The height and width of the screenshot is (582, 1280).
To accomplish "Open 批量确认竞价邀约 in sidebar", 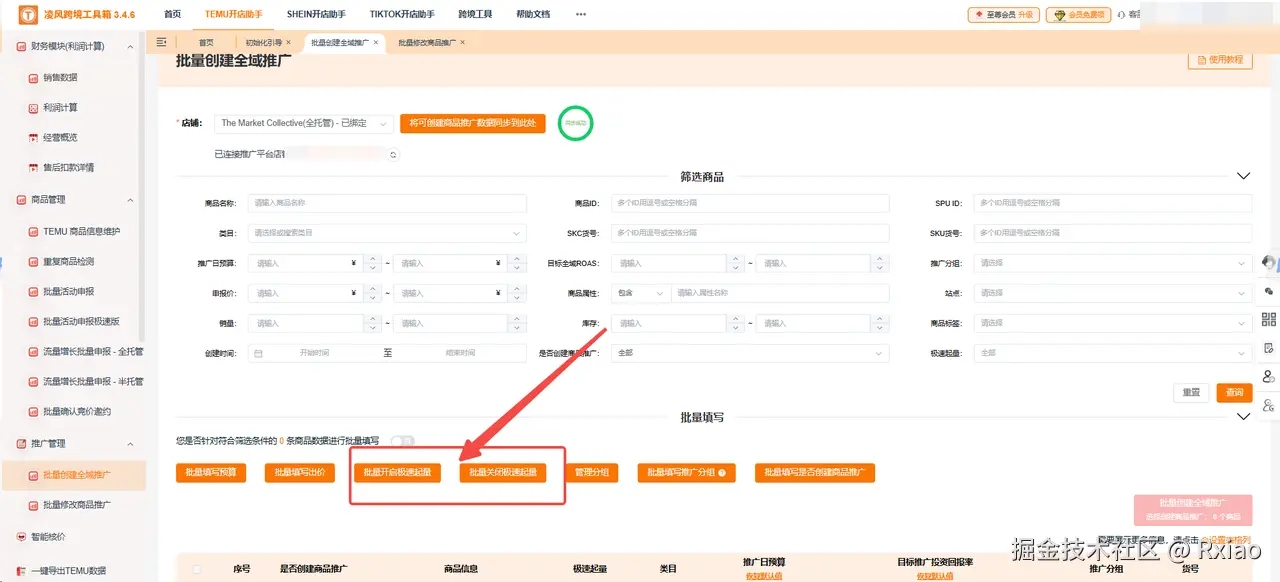I will point(77,411).
